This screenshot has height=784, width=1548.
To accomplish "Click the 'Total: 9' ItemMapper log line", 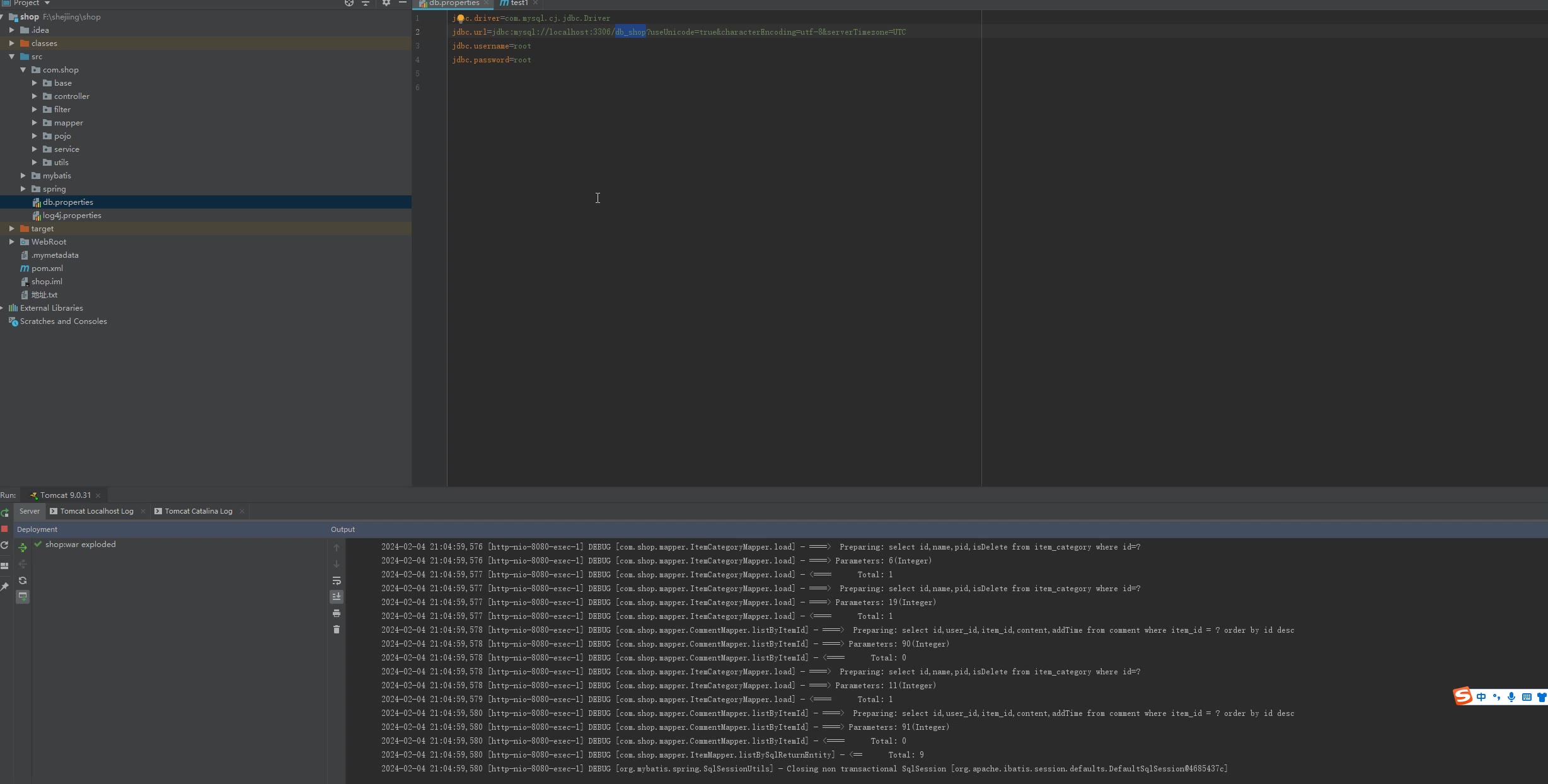I will [652, 754].
